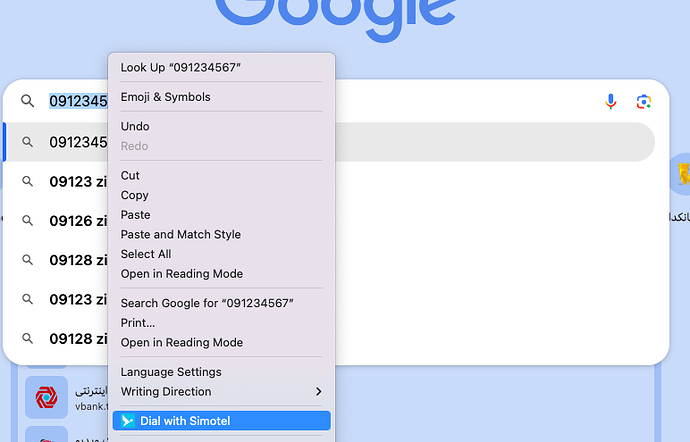This screenshot has width=690, height=442.
Task: Search Google for "091234567" menu entry
Action: pos(221,303)
